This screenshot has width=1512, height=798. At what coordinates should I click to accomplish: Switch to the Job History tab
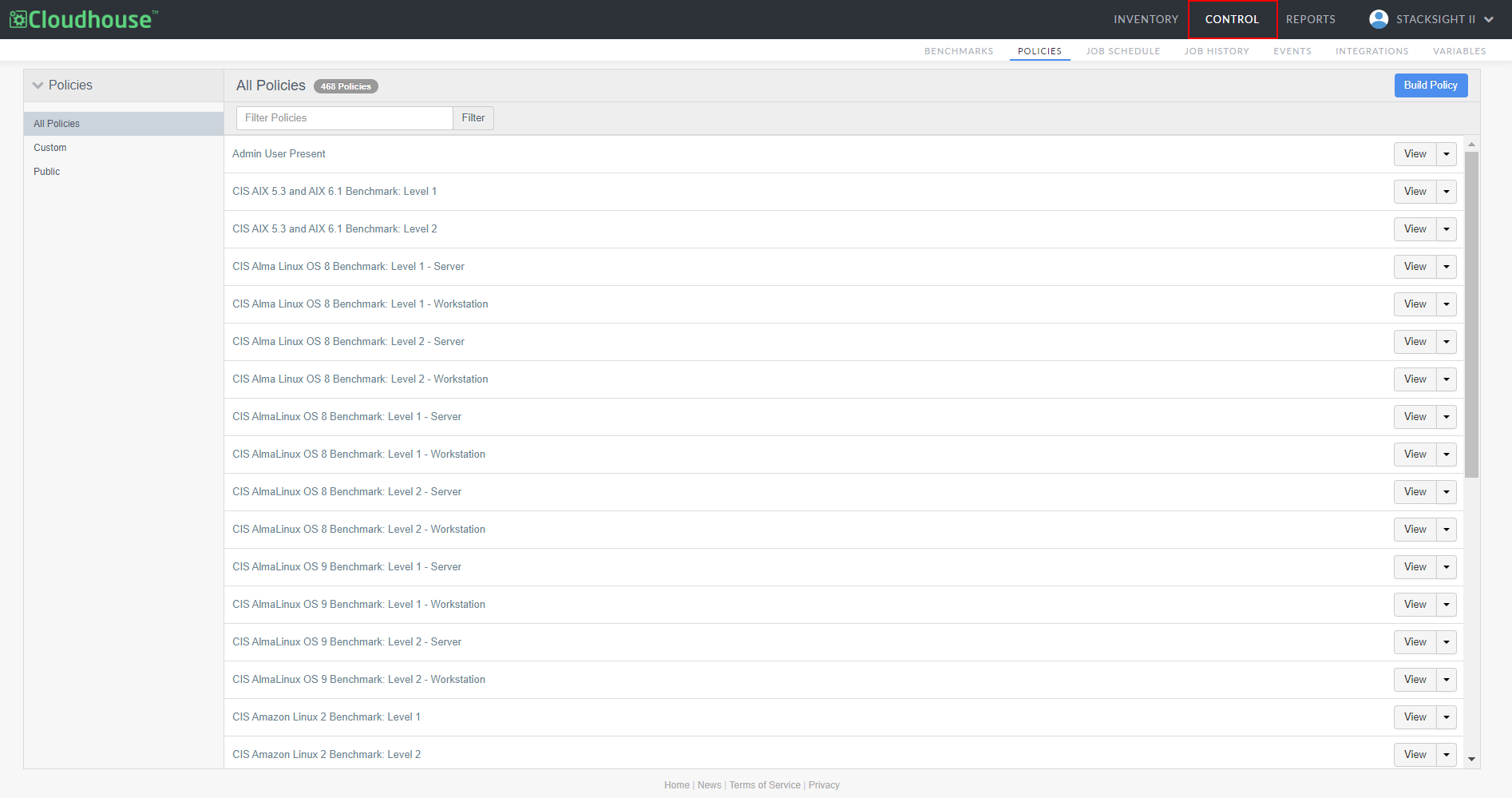click(x=1217, y=51)
